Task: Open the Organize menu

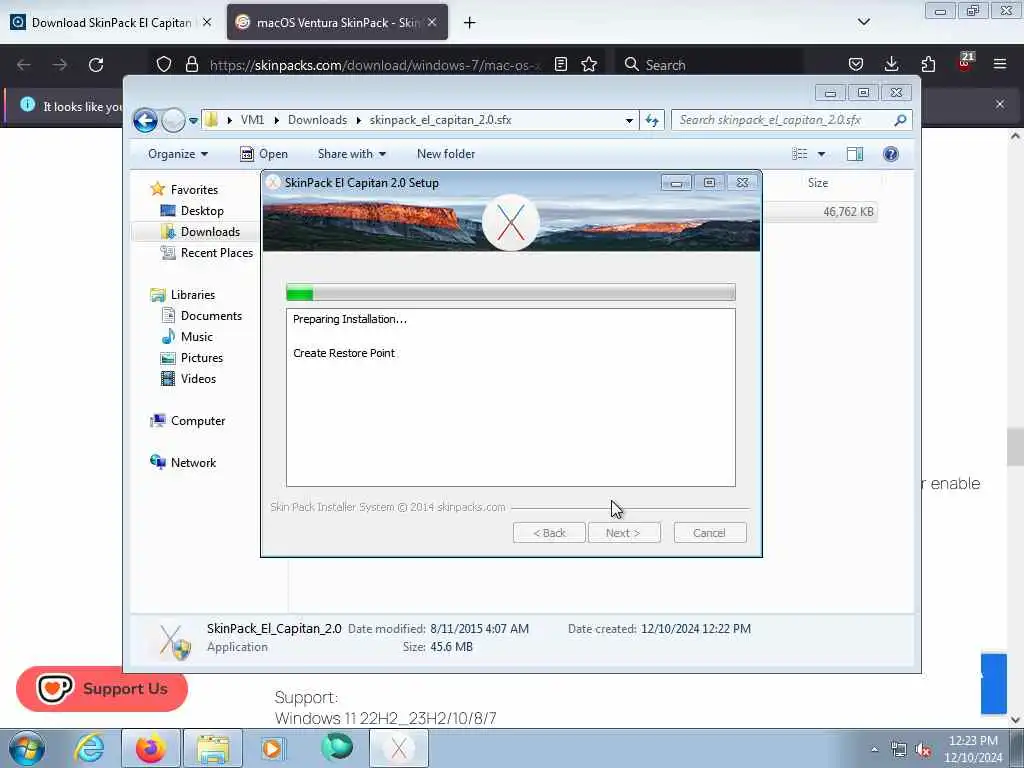Action: tap(178, 154)
